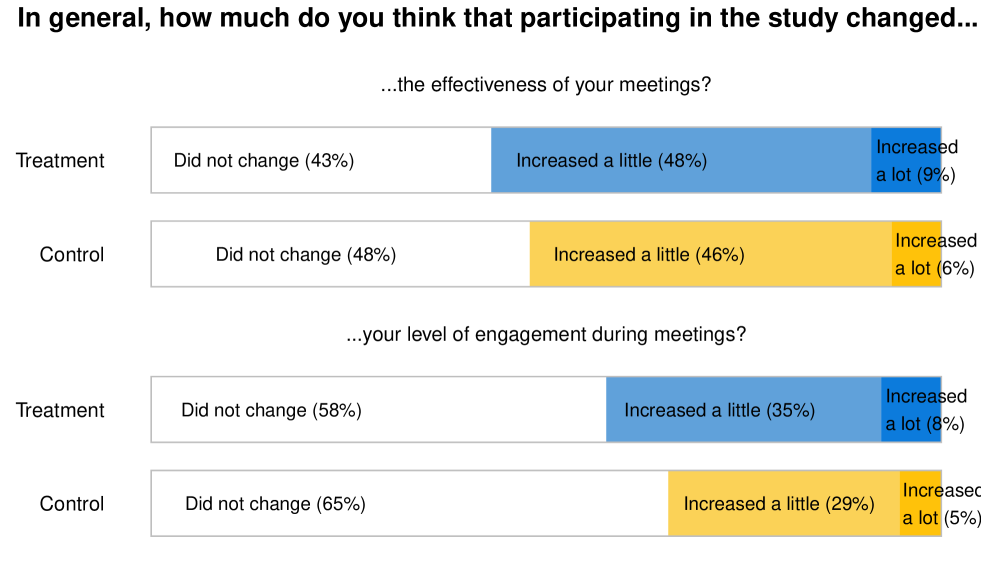Click the '(9%)' percentage text

tap(937, 175)
